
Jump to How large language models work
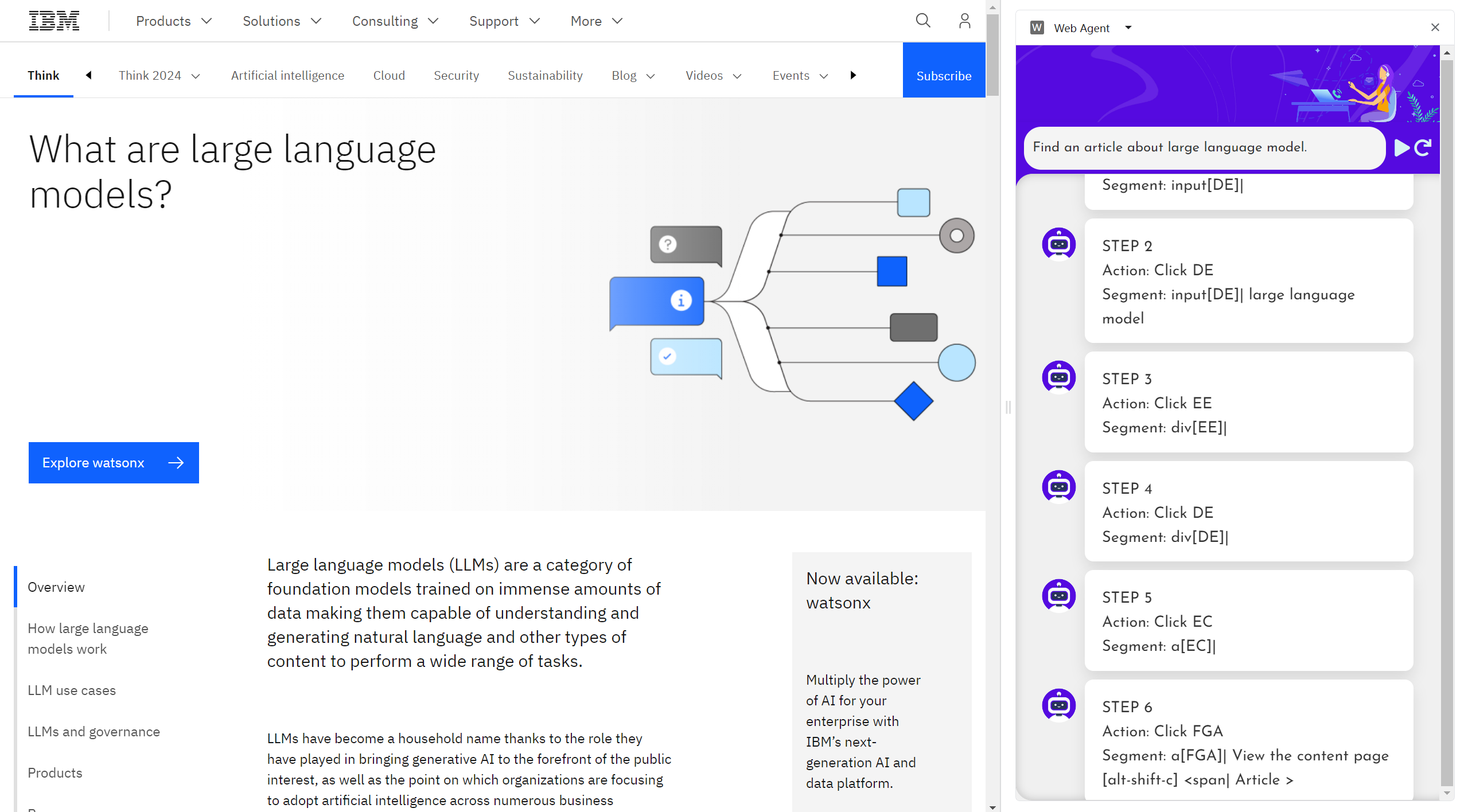click(x=88, y=639)
